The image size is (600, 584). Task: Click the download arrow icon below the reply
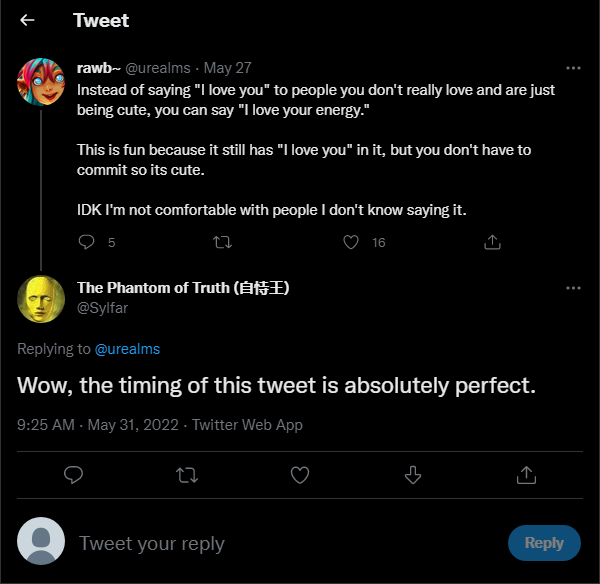coord(413,475)
